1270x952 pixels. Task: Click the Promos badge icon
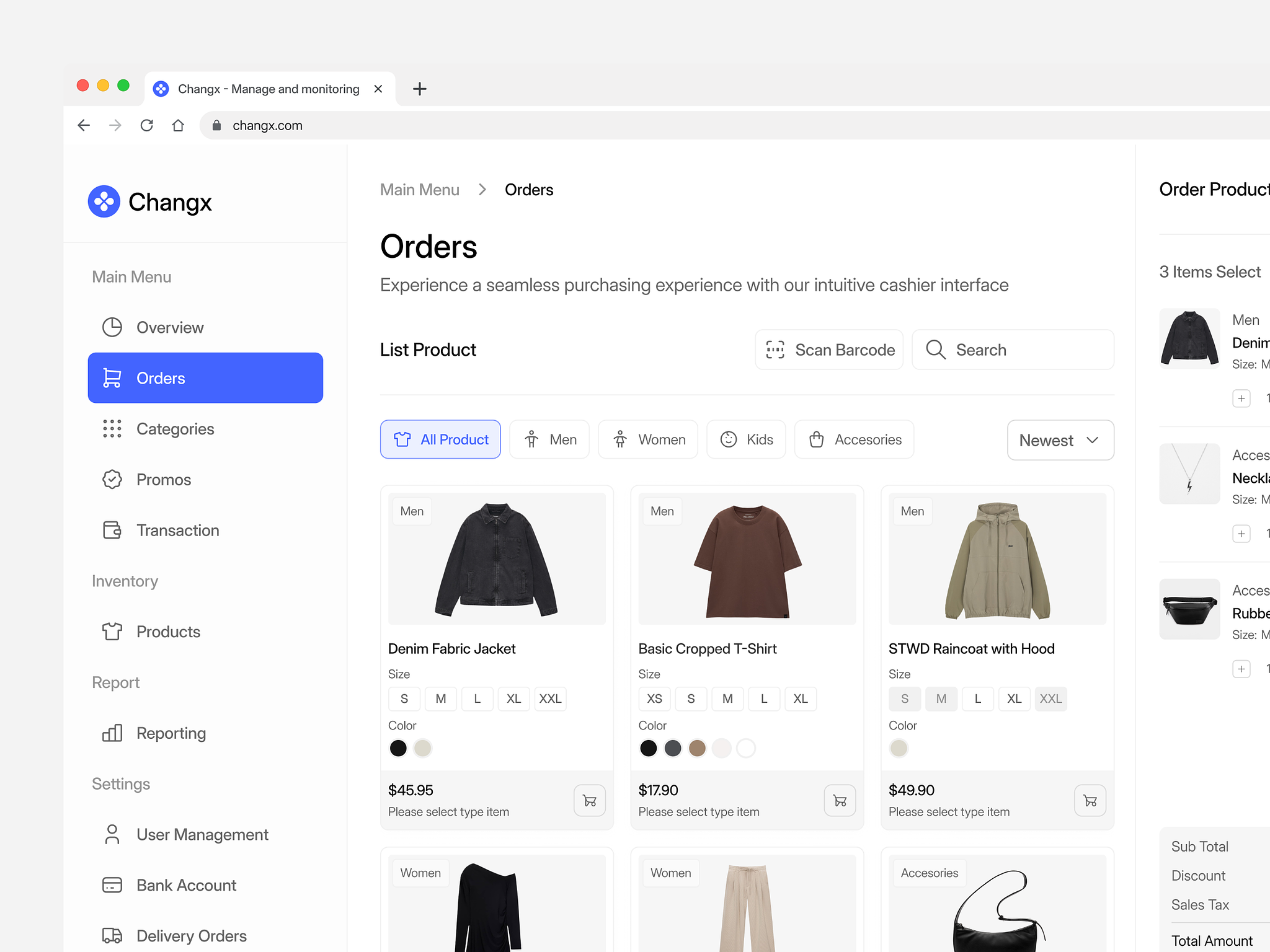[x=112, y=479]
